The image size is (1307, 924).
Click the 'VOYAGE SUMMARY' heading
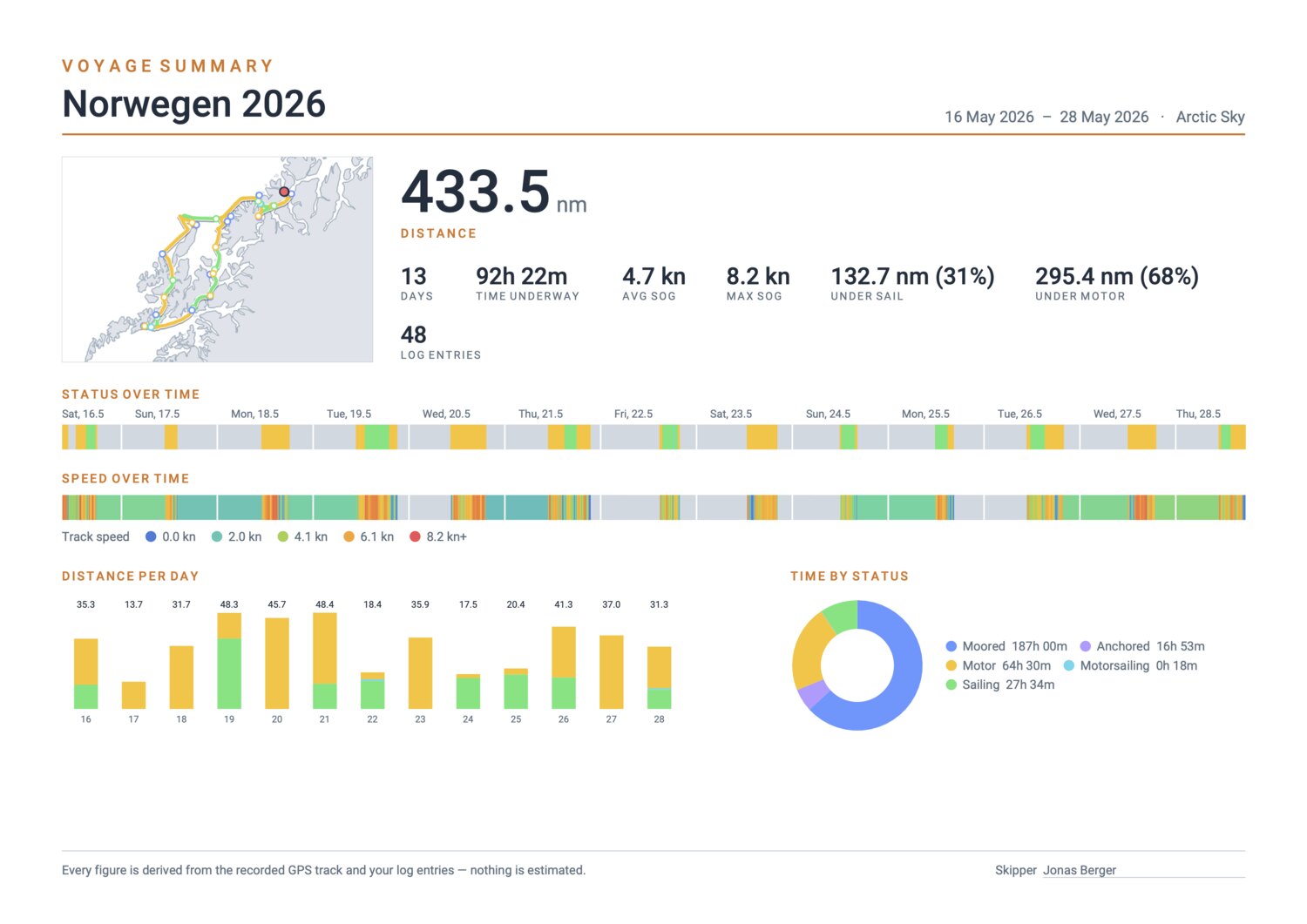[x=168, y=66]
